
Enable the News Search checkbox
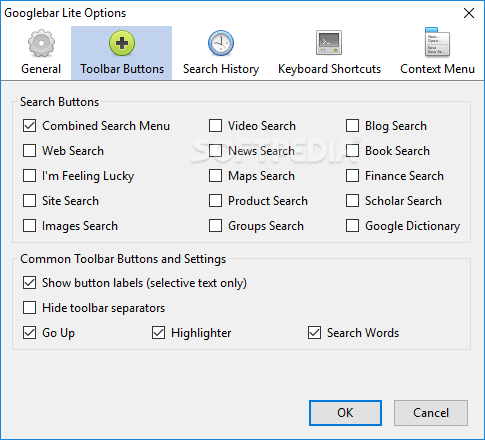(x=215, y=151)
